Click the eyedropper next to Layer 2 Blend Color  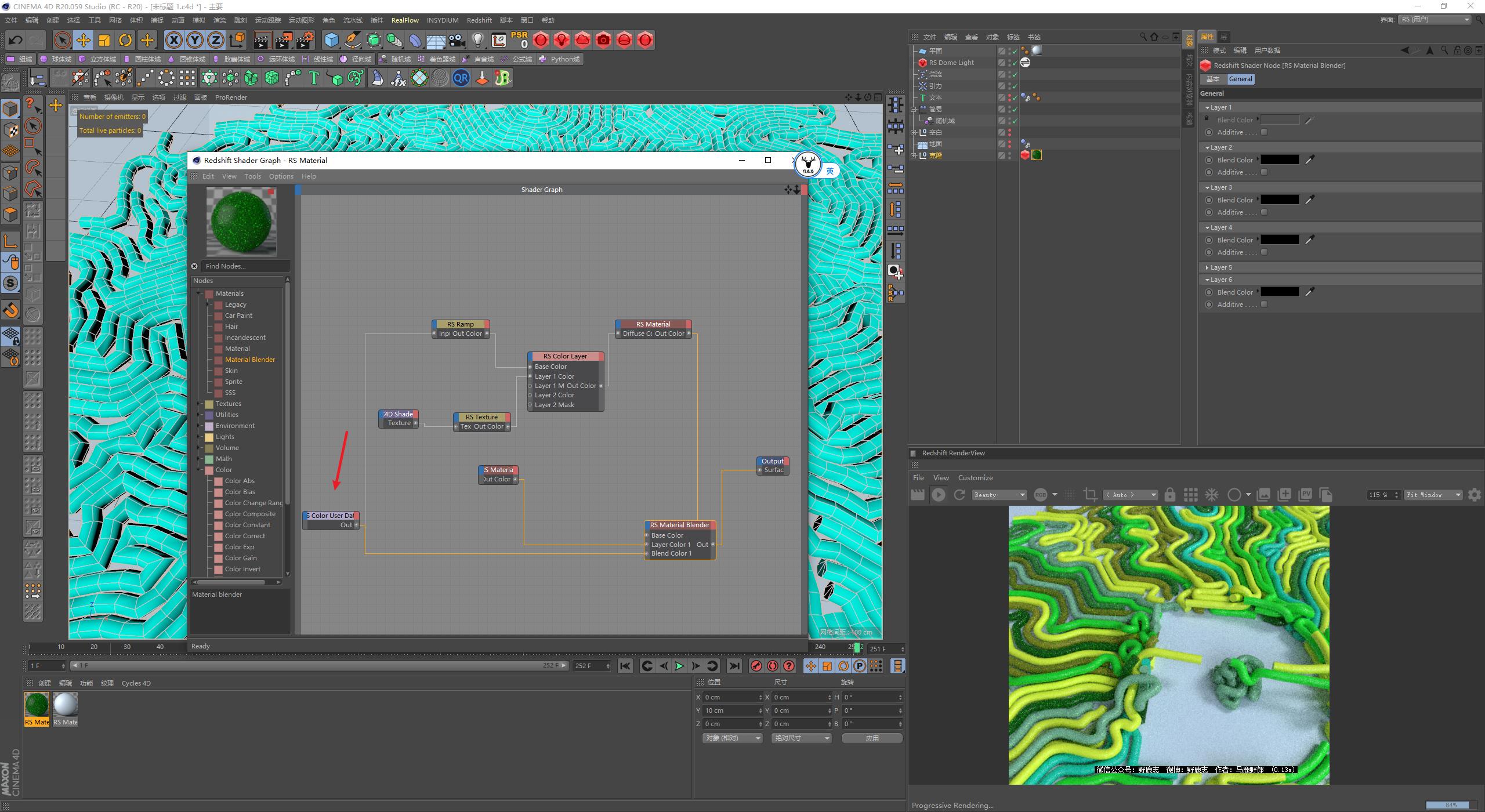click(1309, 159)
